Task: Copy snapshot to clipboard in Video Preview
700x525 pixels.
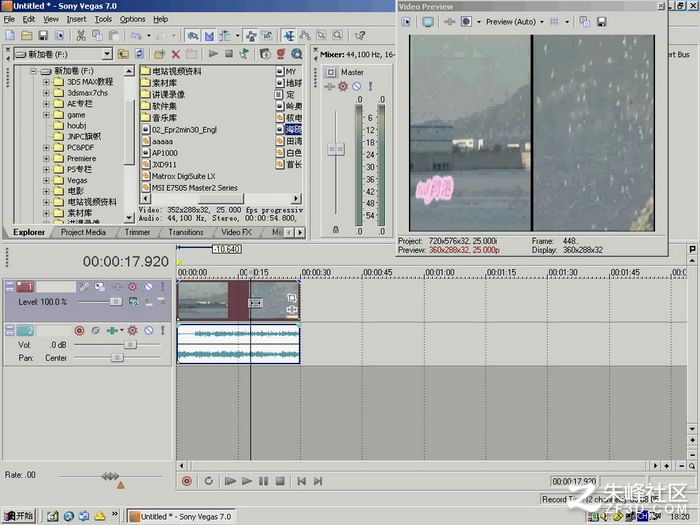Action: point(585,22)
